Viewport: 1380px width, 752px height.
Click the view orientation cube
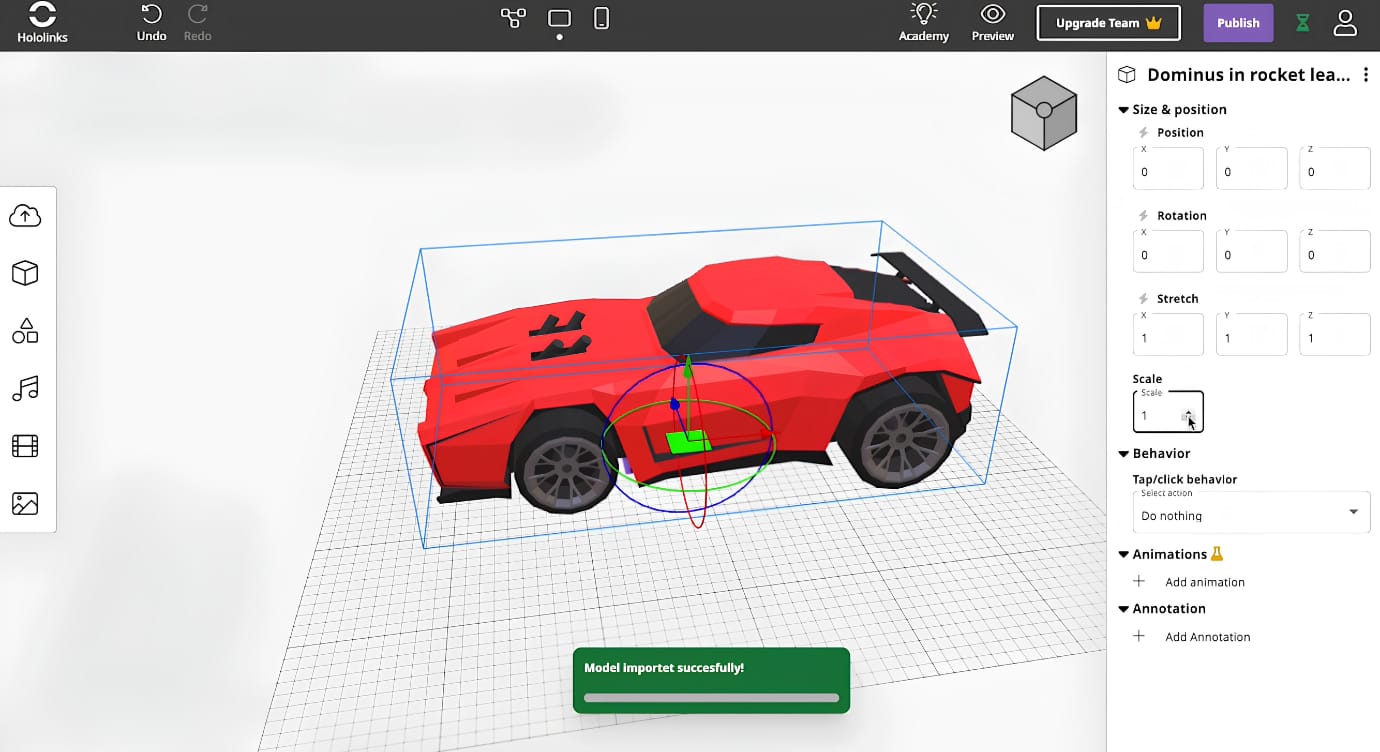[1043, 113]
